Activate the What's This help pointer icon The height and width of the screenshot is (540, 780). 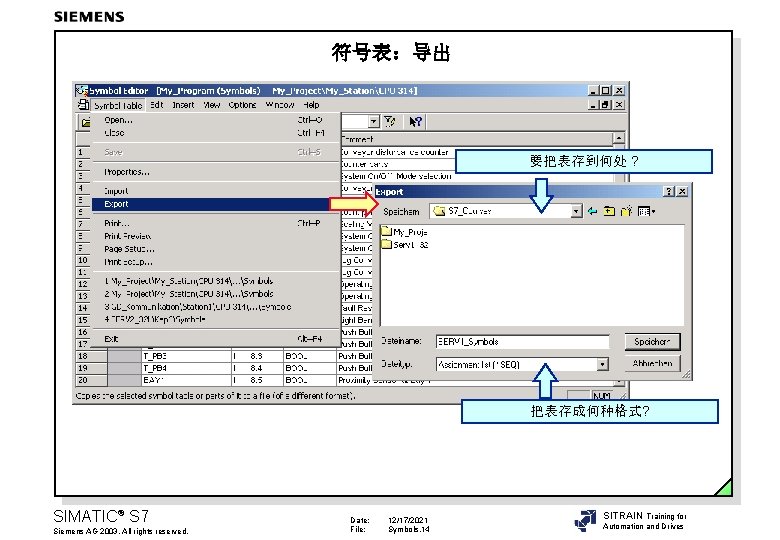[415, 121]
